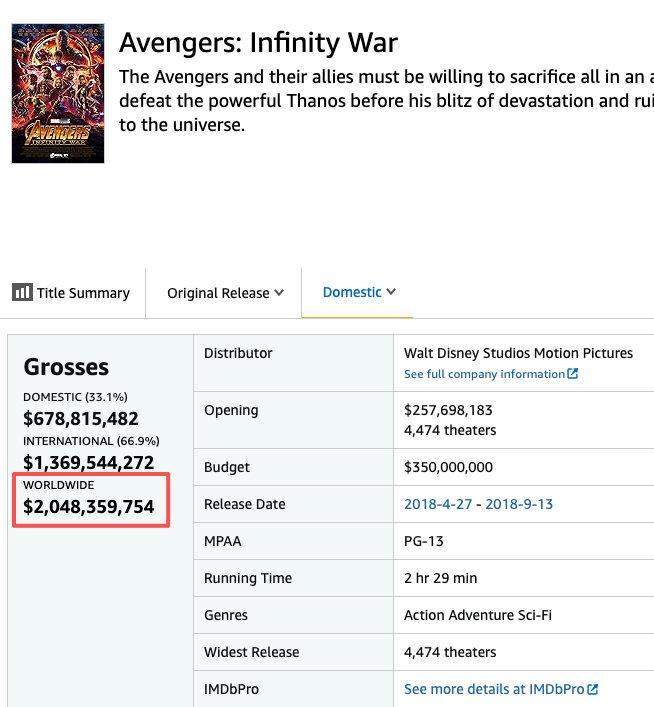Select the Domestic tab

[x=358, y=292]
